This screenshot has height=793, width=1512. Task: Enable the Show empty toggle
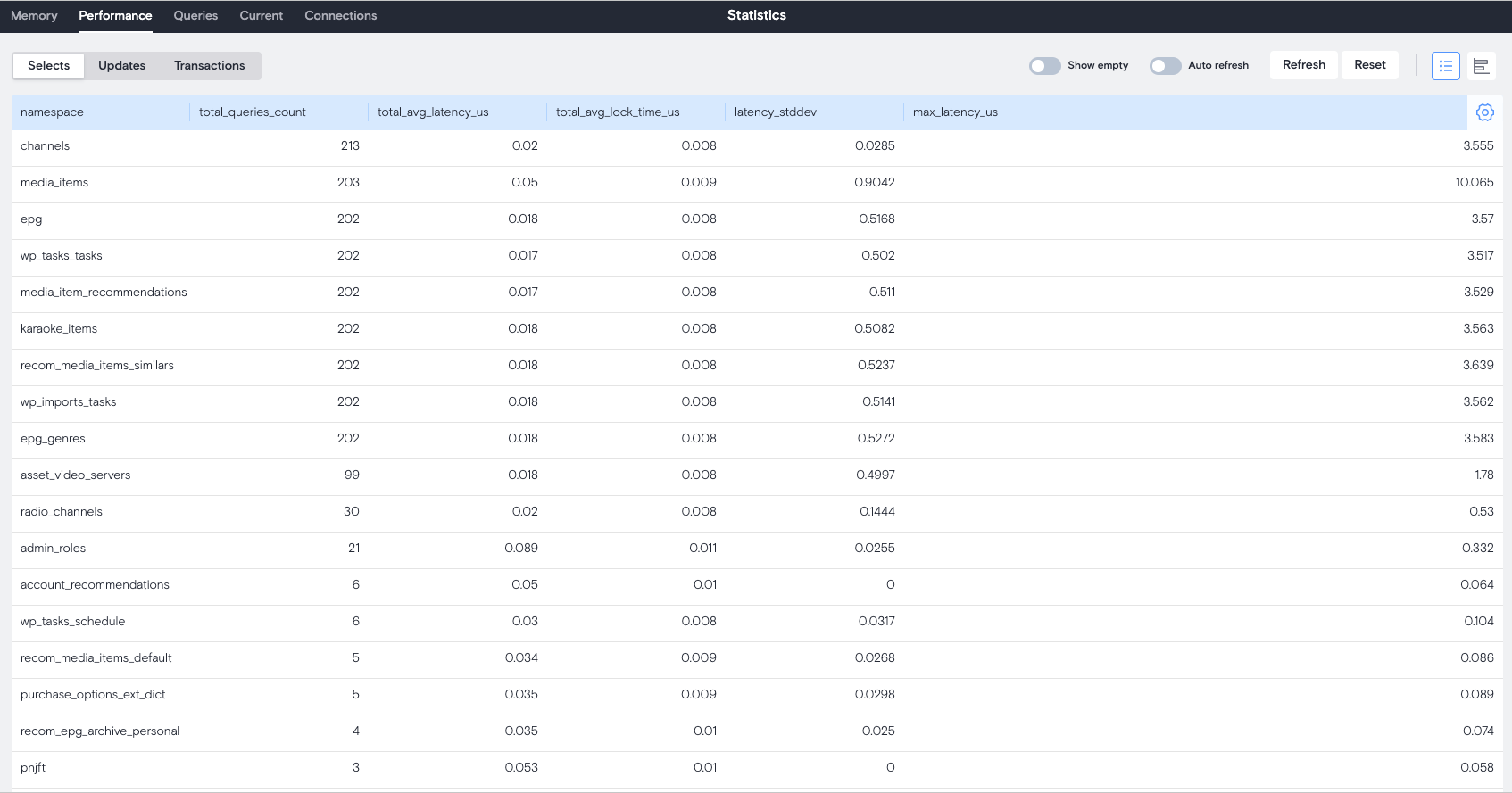click(1044, 66)
